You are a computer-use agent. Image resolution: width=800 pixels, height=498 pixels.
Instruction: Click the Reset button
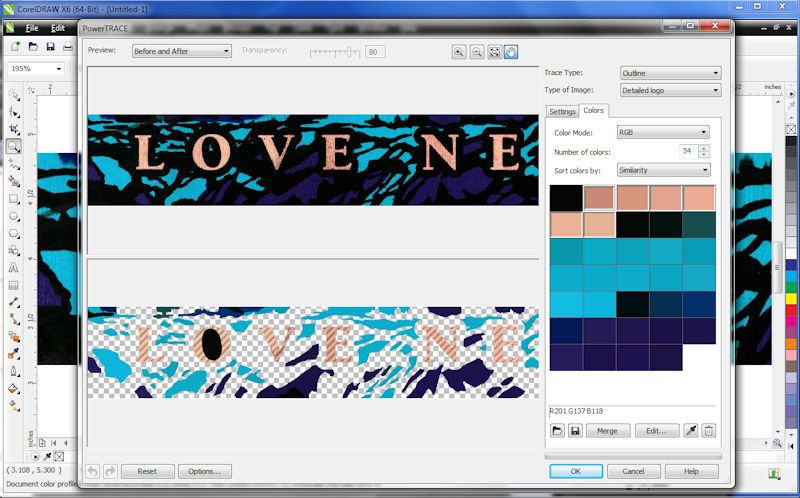point(147,471)
